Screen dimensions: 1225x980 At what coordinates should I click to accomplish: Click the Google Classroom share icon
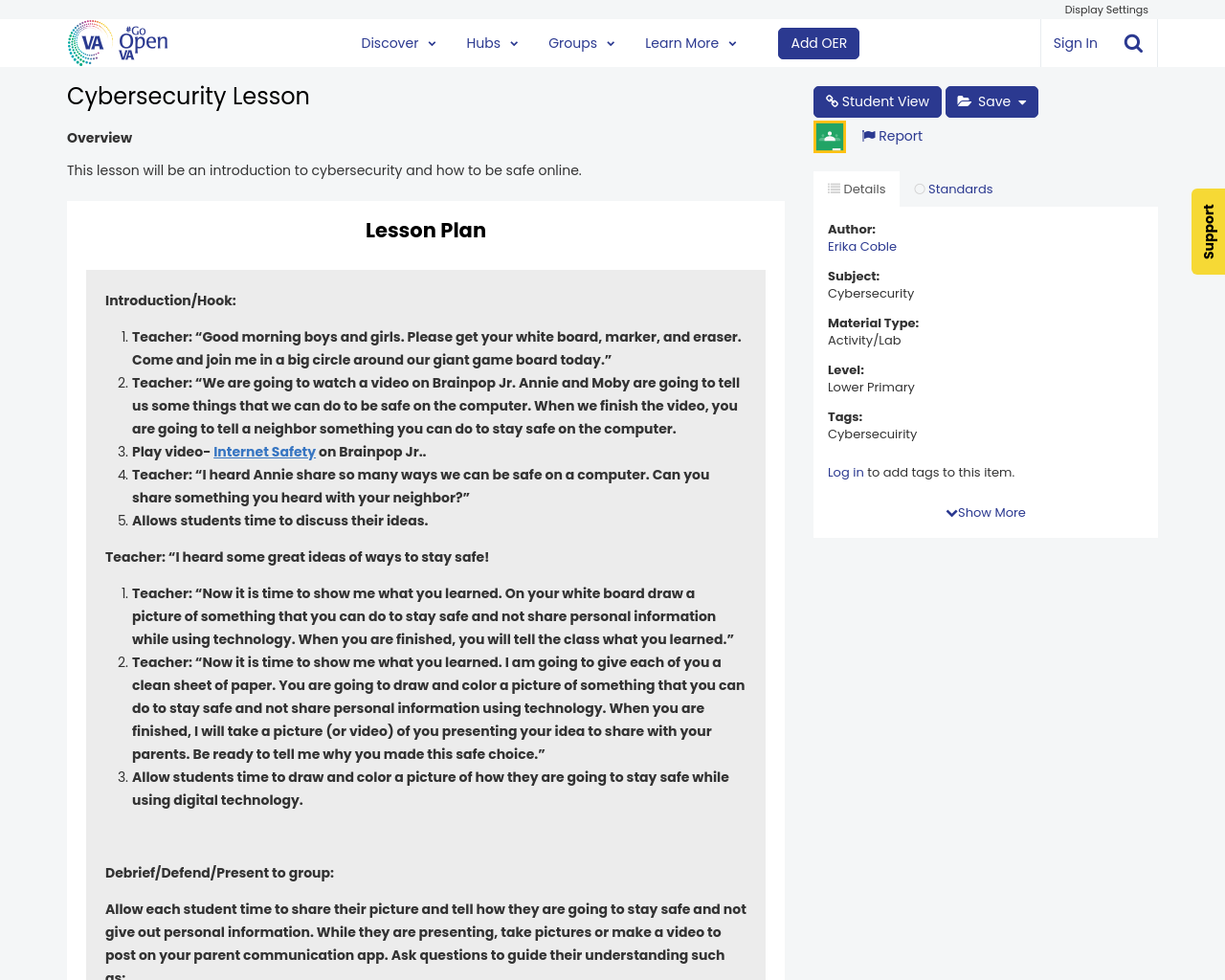pyautogui.click(x=830, y=137)
